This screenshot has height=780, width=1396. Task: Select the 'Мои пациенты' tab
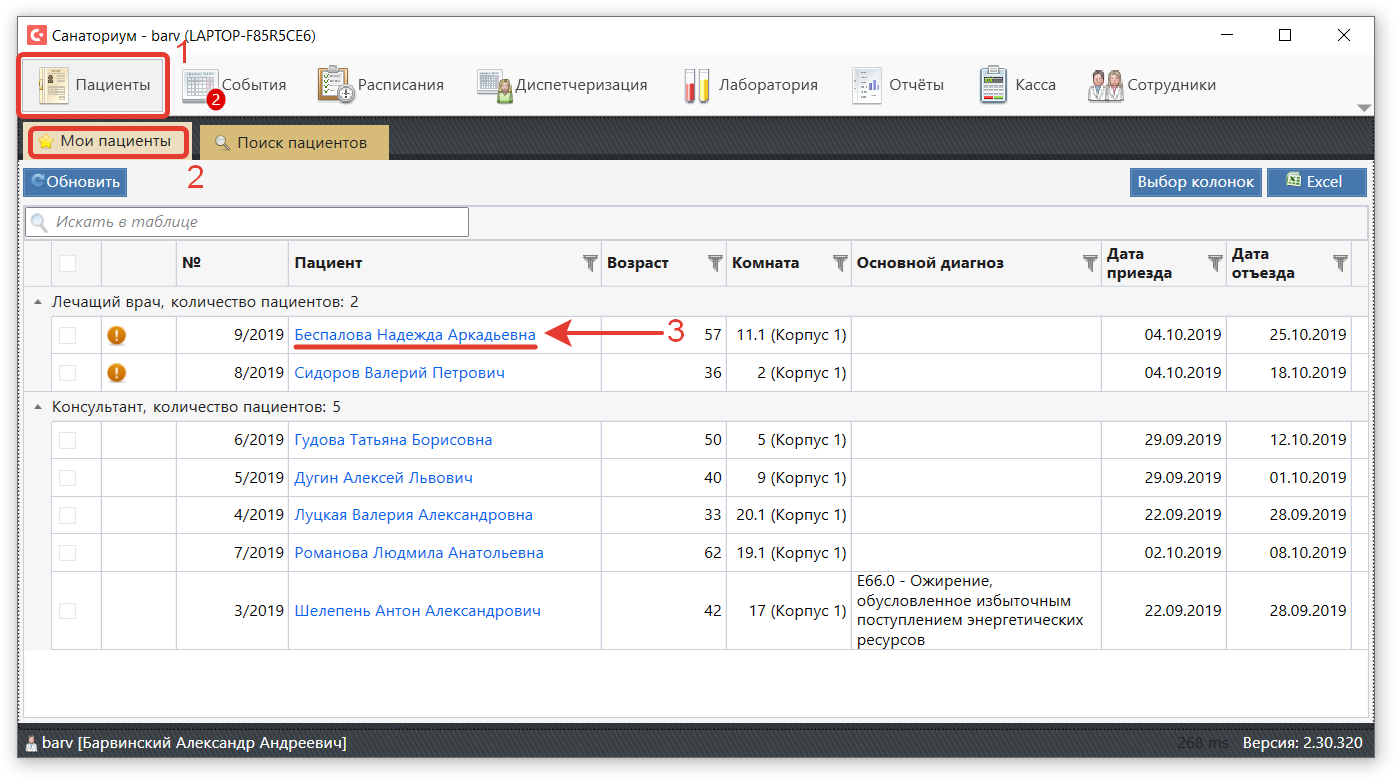coord(106,142)
